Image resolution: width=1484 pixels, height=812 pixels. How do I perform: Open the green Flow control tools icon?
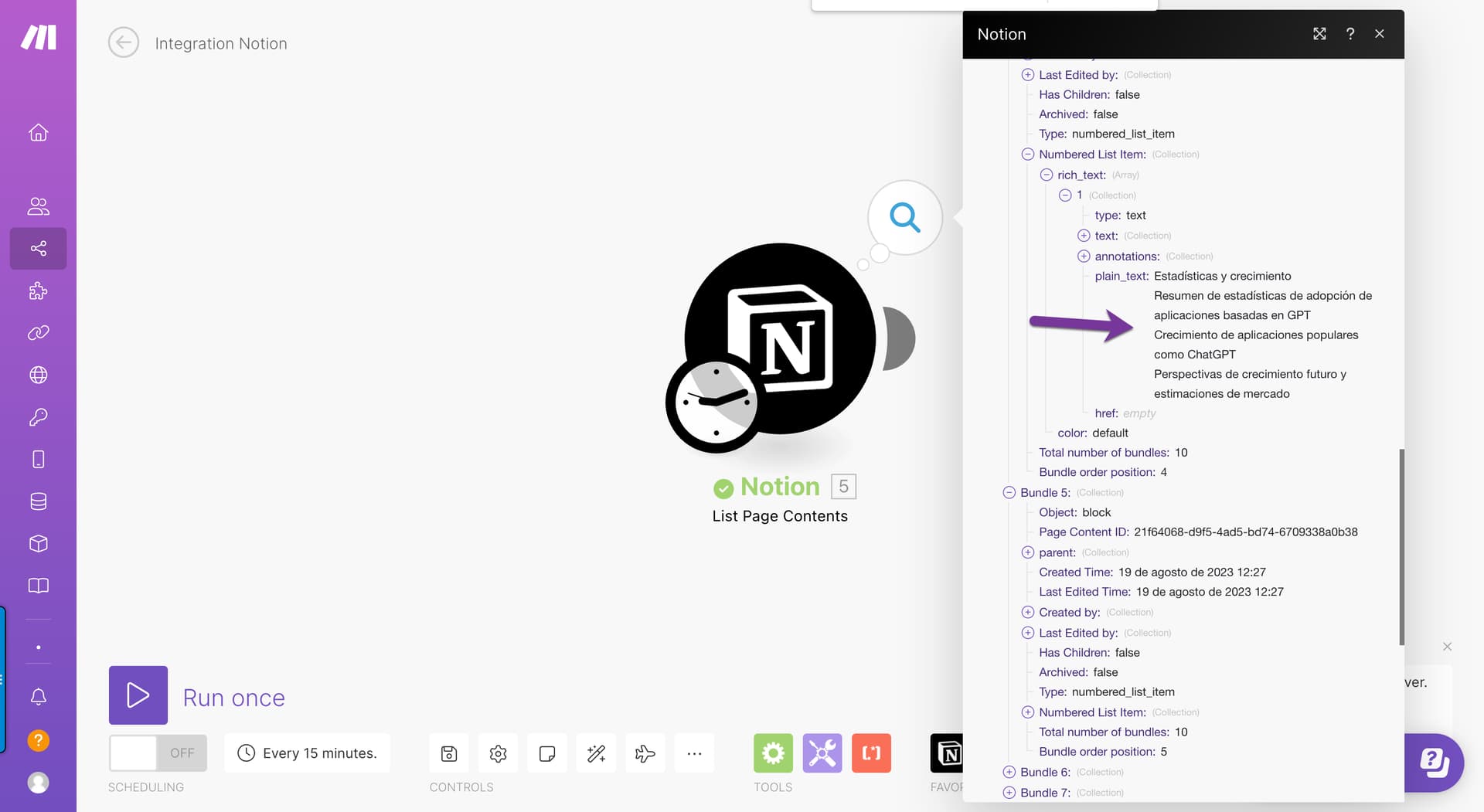click(773, 753)
